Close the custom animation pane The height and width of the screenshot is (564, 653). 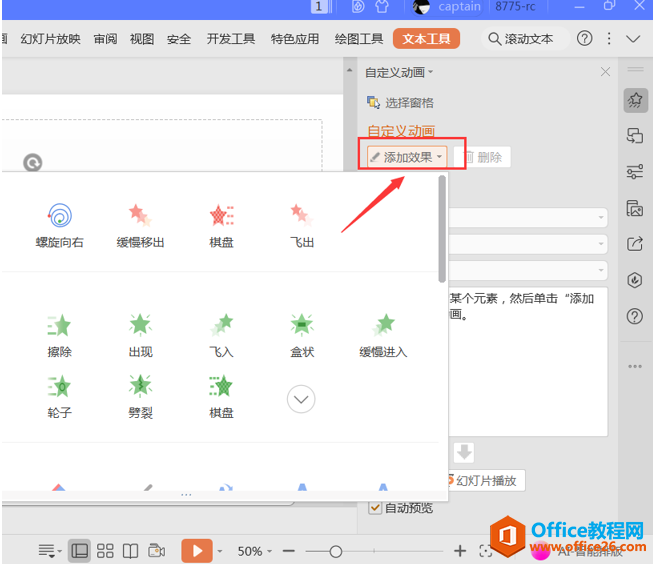[x=605, y=72]
